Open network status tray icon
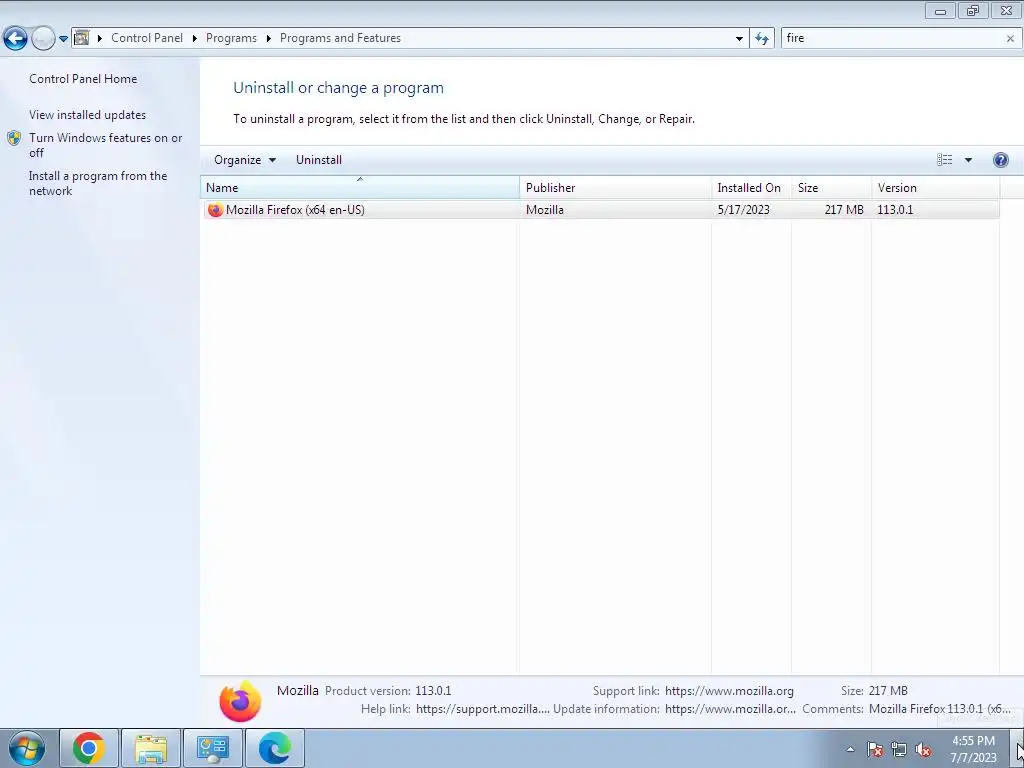1024x768 pixels. pyautogui.click(x=899, y=749)
